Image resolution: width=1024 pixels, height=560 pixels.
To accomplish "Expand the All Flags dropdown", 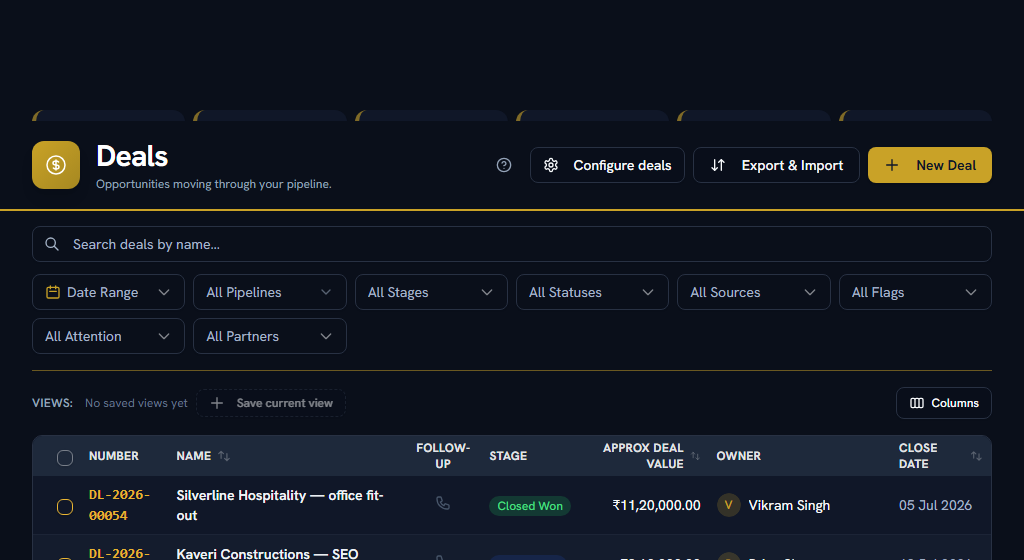I will [915, 292].
